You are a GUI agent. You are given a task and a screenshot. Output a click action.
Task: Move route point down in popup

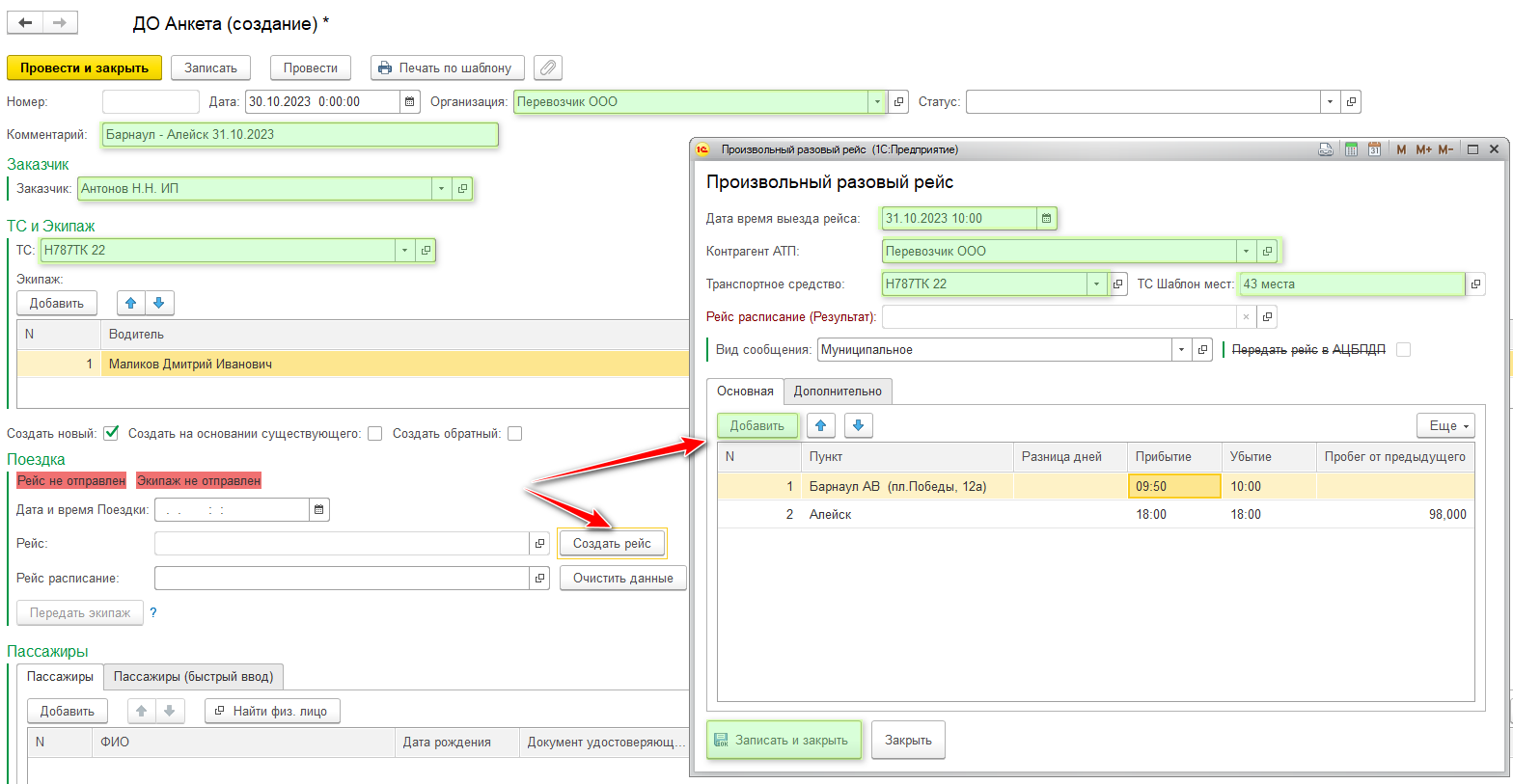click(x=858, y=425)
